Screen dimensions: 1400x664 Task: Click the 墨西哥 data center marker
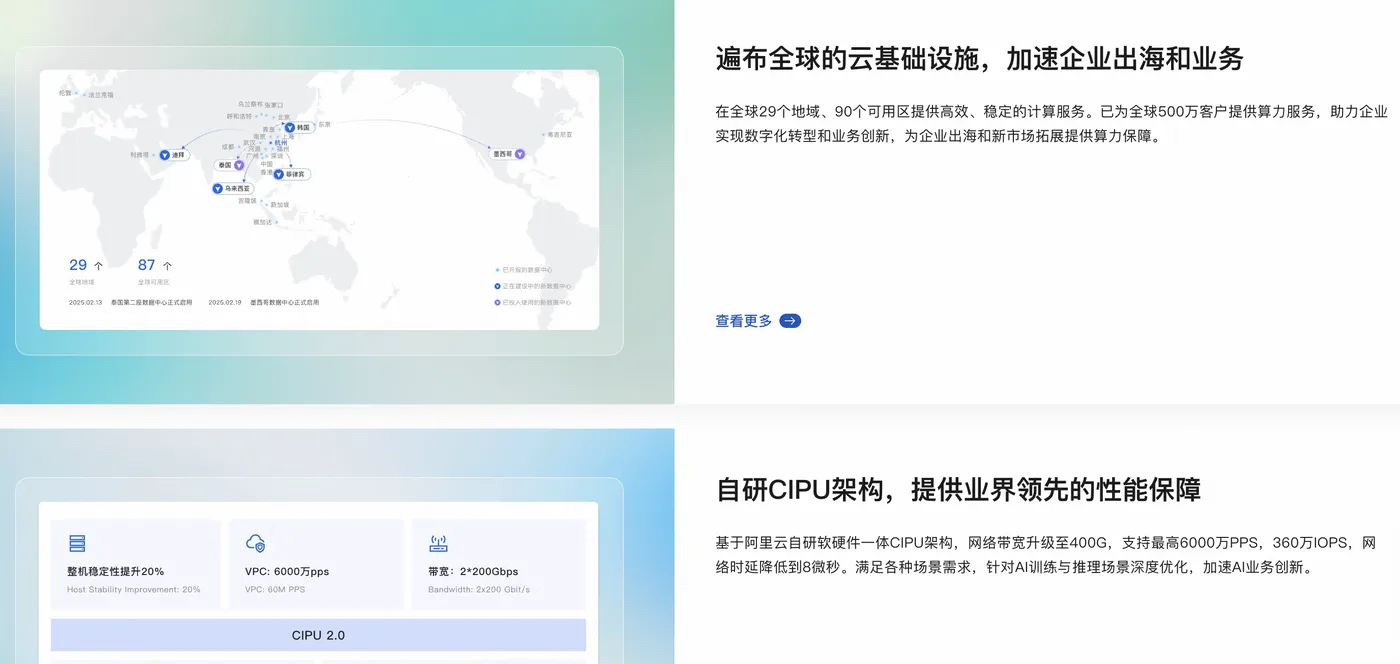tap(508, 154)
